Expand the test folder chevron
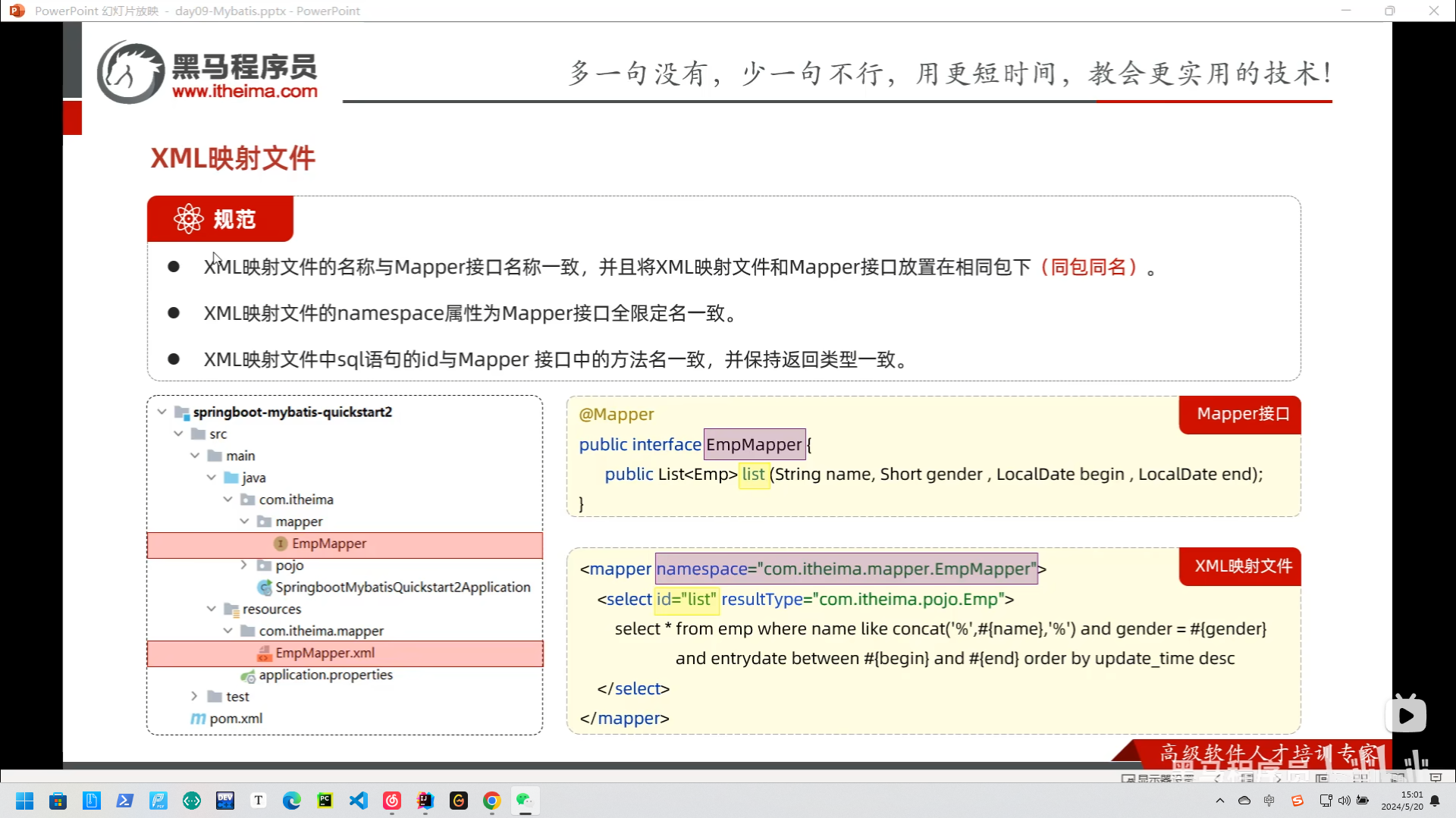The image size is (1456, 818). point(194,696)
